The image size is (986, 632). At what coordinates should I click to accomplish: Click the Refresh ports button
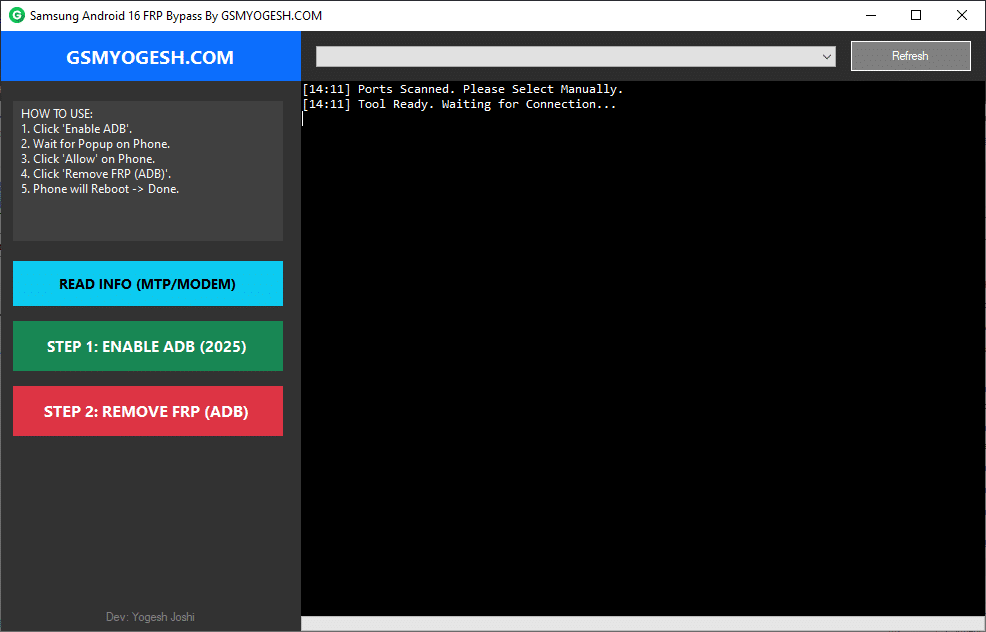tap(910, 56)
